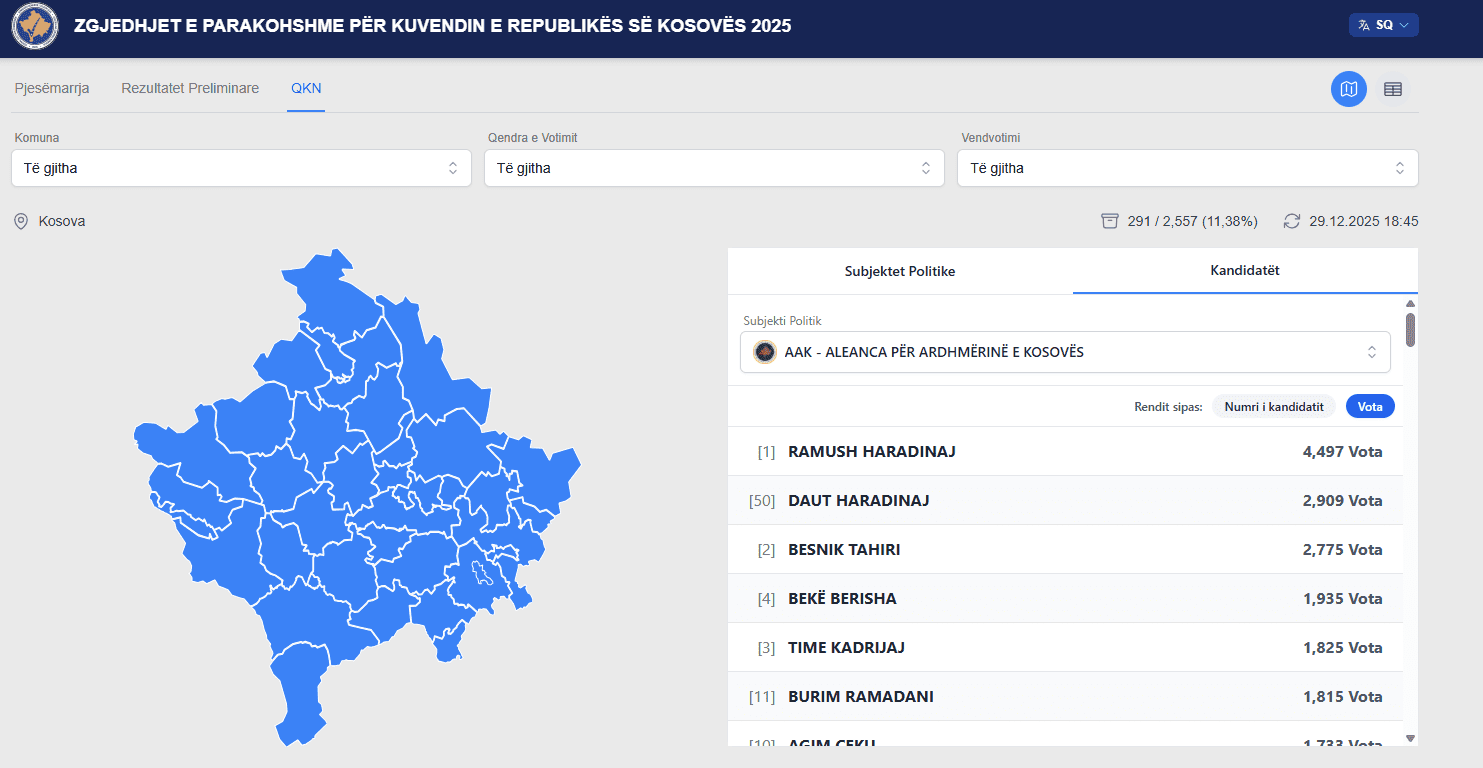
Task: Select candidate Ramush Haradinaj row
Action: (x=1064, y=452)
